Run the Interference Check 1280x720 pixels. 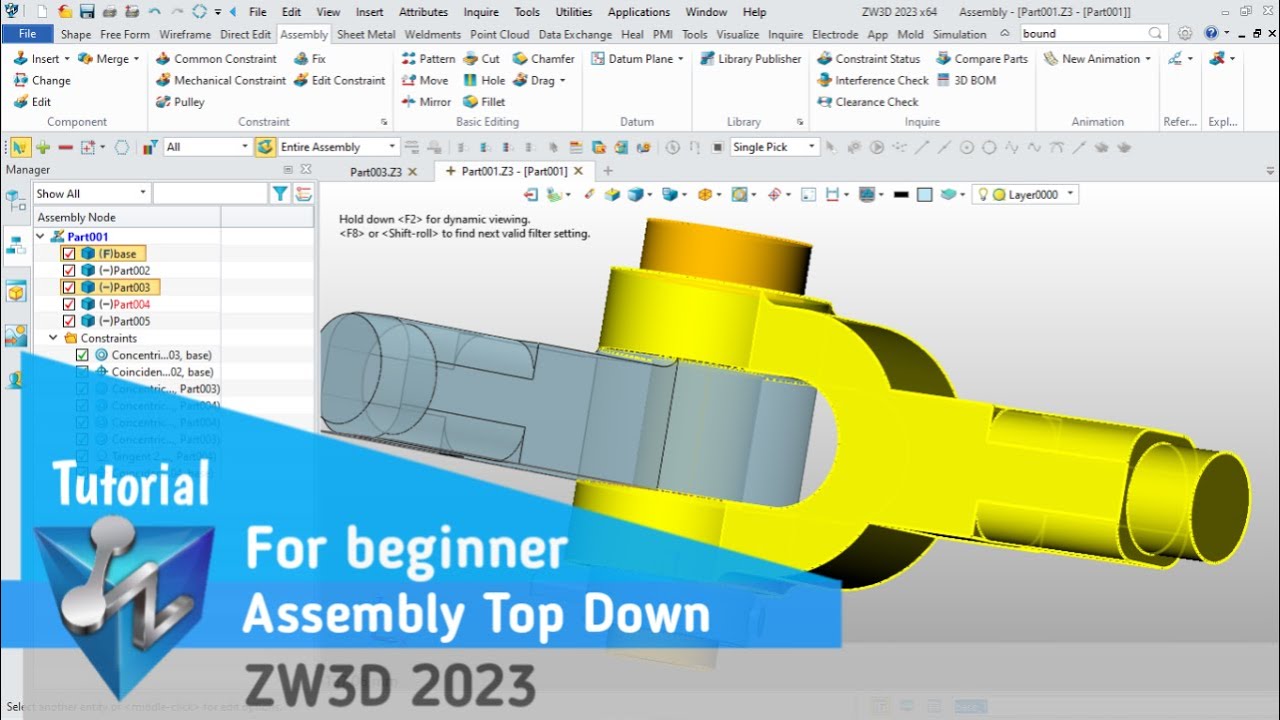[874, 80]
